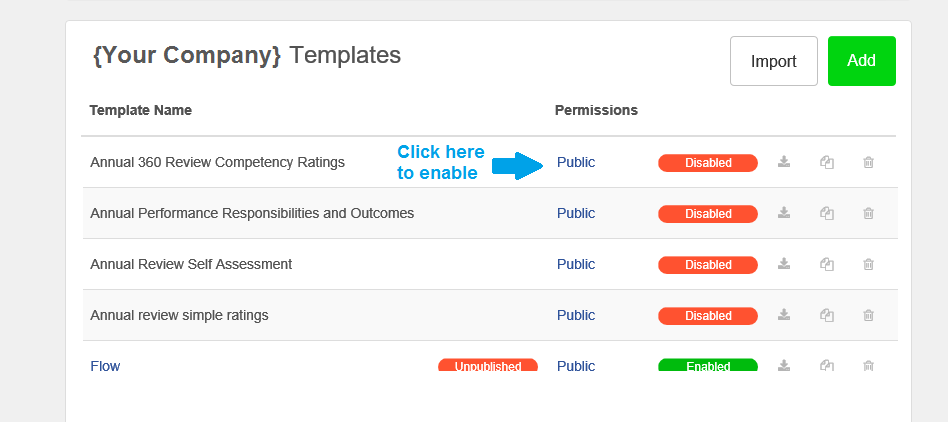Toggle the Disabled badge for Annual Review Self Assessment

[708, 265]
